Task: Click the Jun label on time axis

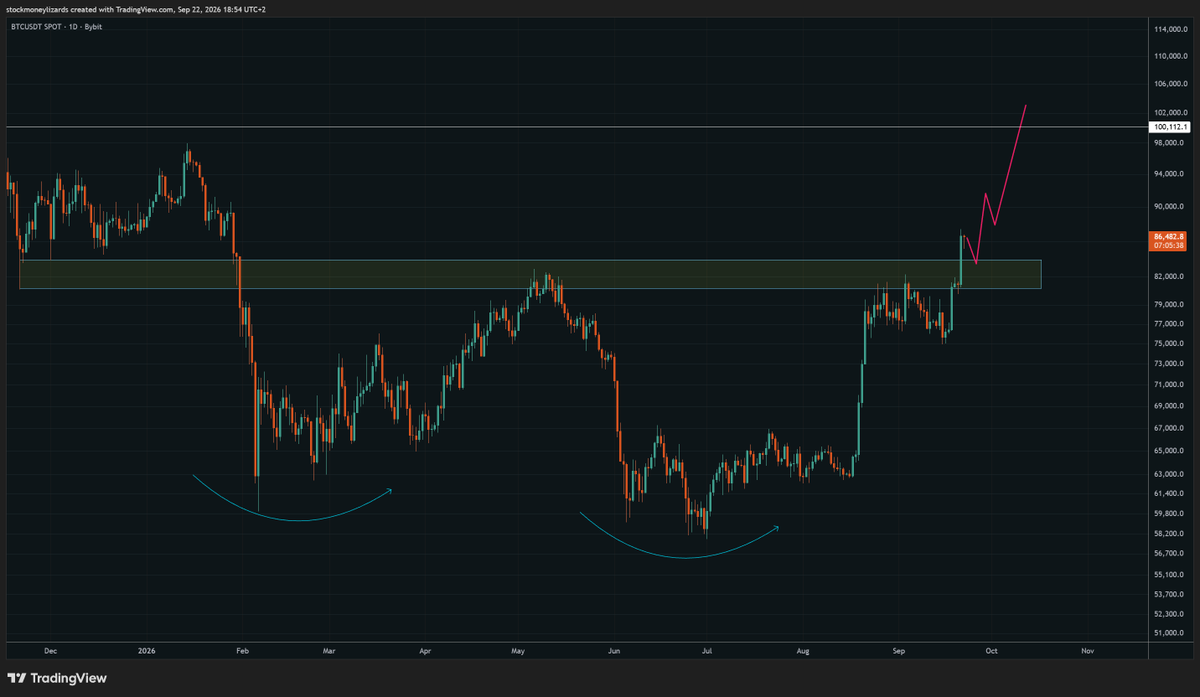Action: click(614, 650)
